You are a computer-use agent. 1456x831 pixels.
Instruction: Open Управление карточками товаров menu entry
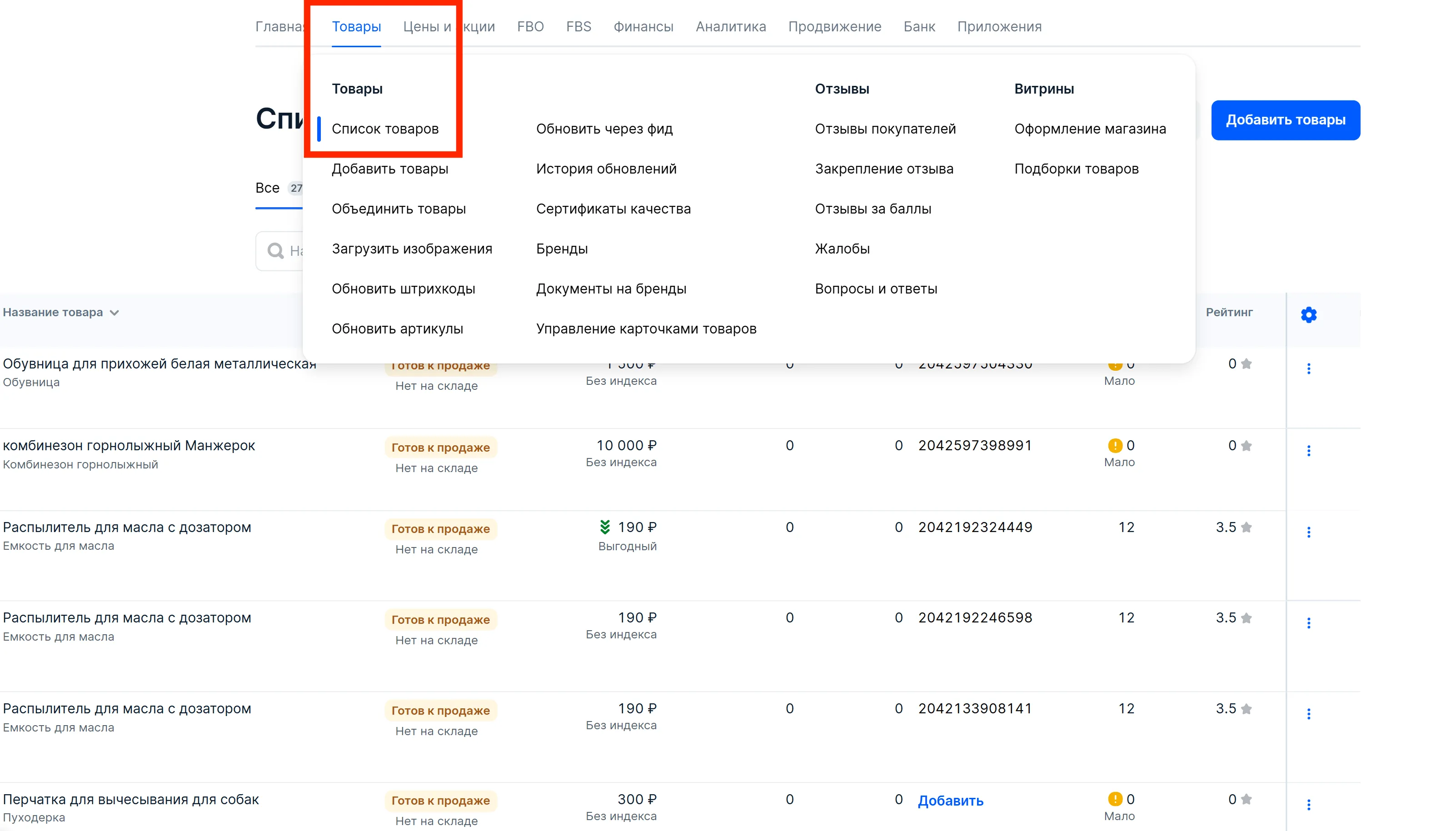646,329
